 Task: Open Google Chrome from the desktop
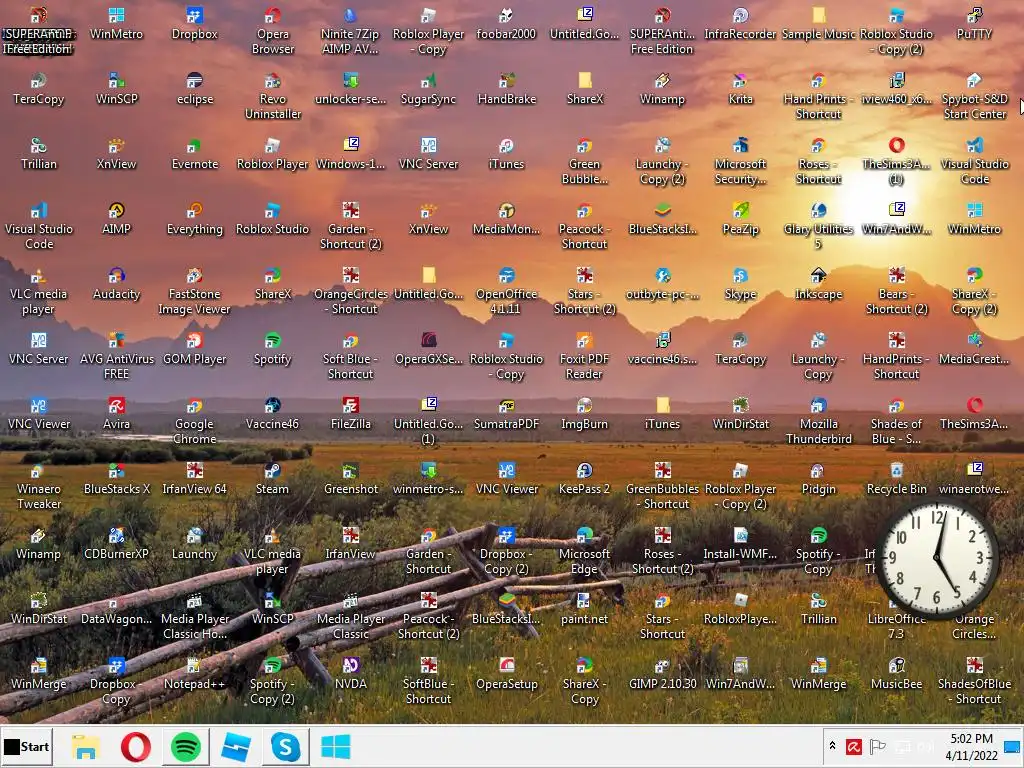pyautogui.click(x=195, y=421)
